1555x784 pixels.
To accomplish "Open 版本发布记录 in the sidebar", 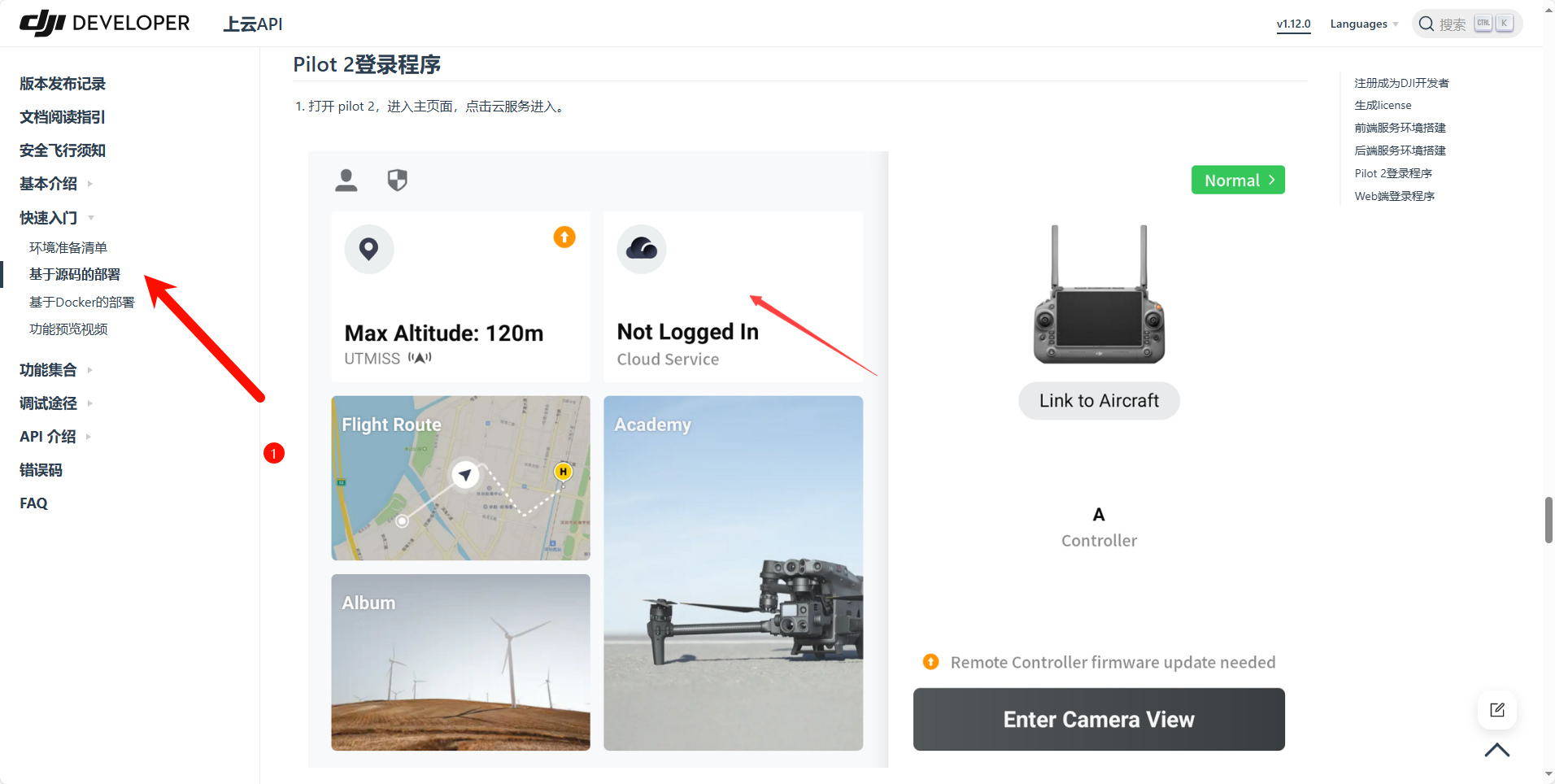I will pos(63,84).
